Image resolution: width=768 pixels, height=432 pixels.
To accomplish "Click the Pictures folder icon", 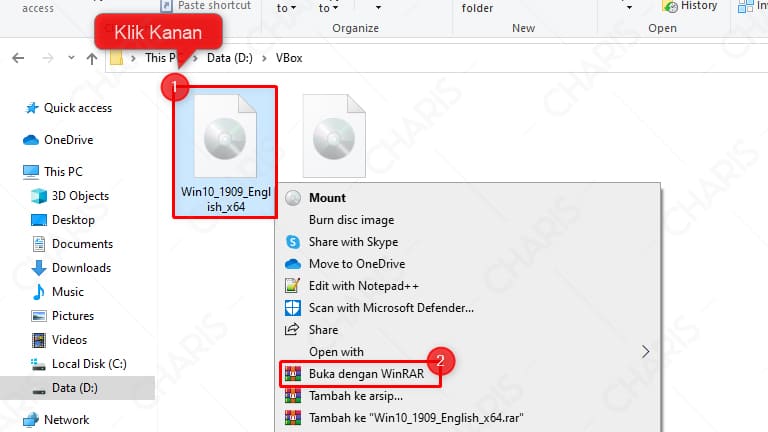I will (x=39, y=316).
